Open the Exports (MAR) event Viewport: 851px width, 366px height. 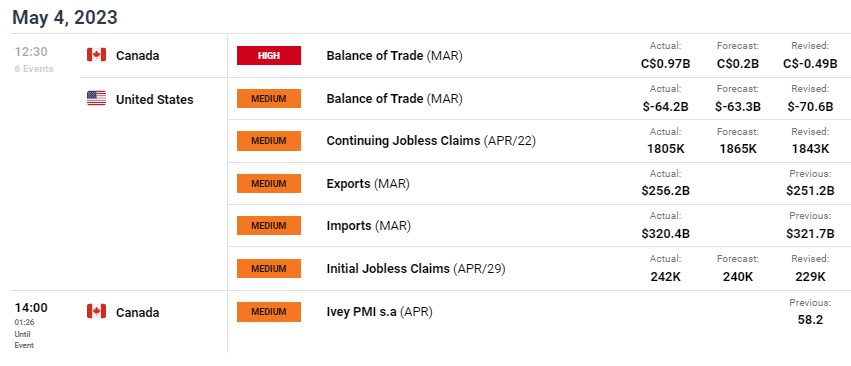(x=368, y=184)
